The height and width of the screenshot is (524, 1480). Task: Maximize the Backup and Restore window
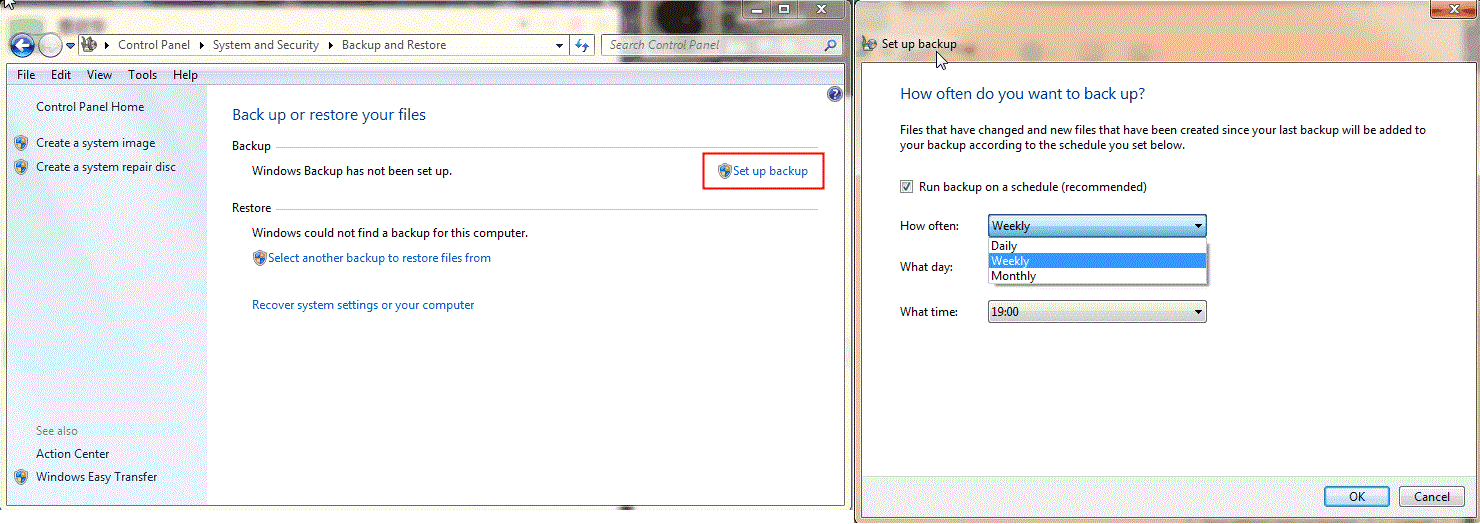coord(784,8)
